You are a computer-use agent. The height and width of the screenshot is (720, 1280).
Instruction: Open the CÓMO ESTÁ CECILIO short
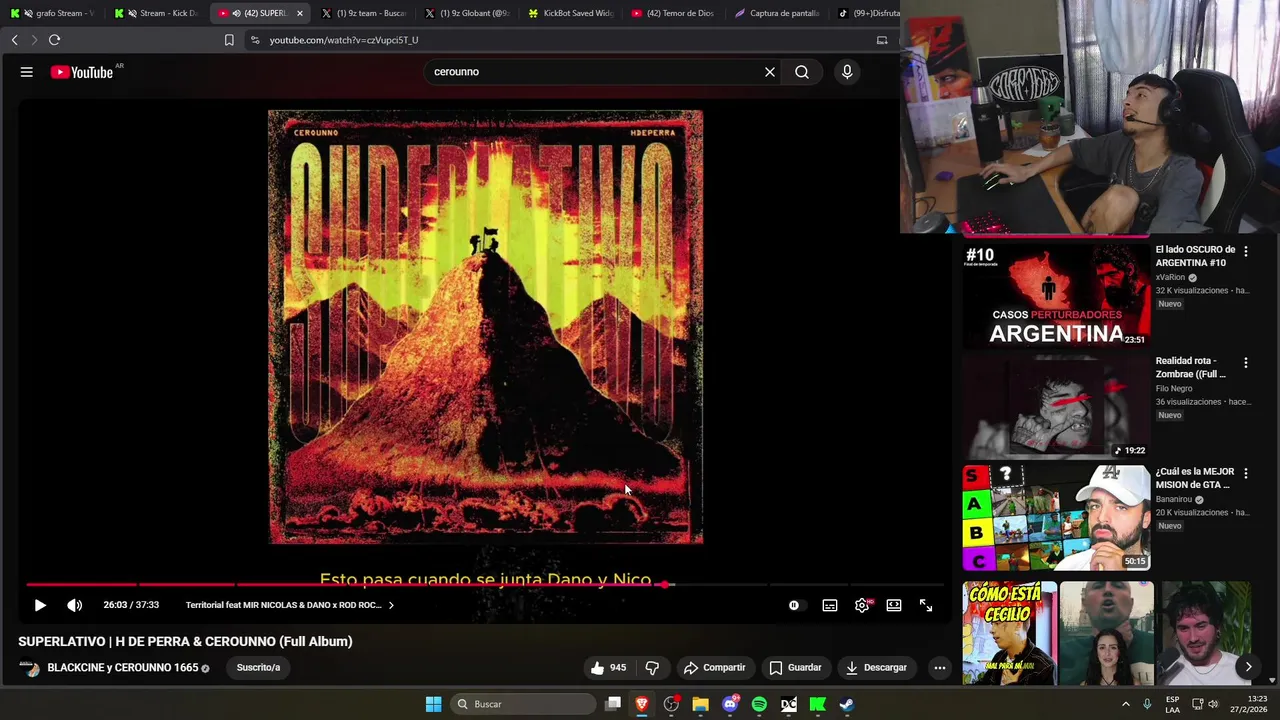coord(1009,633)
